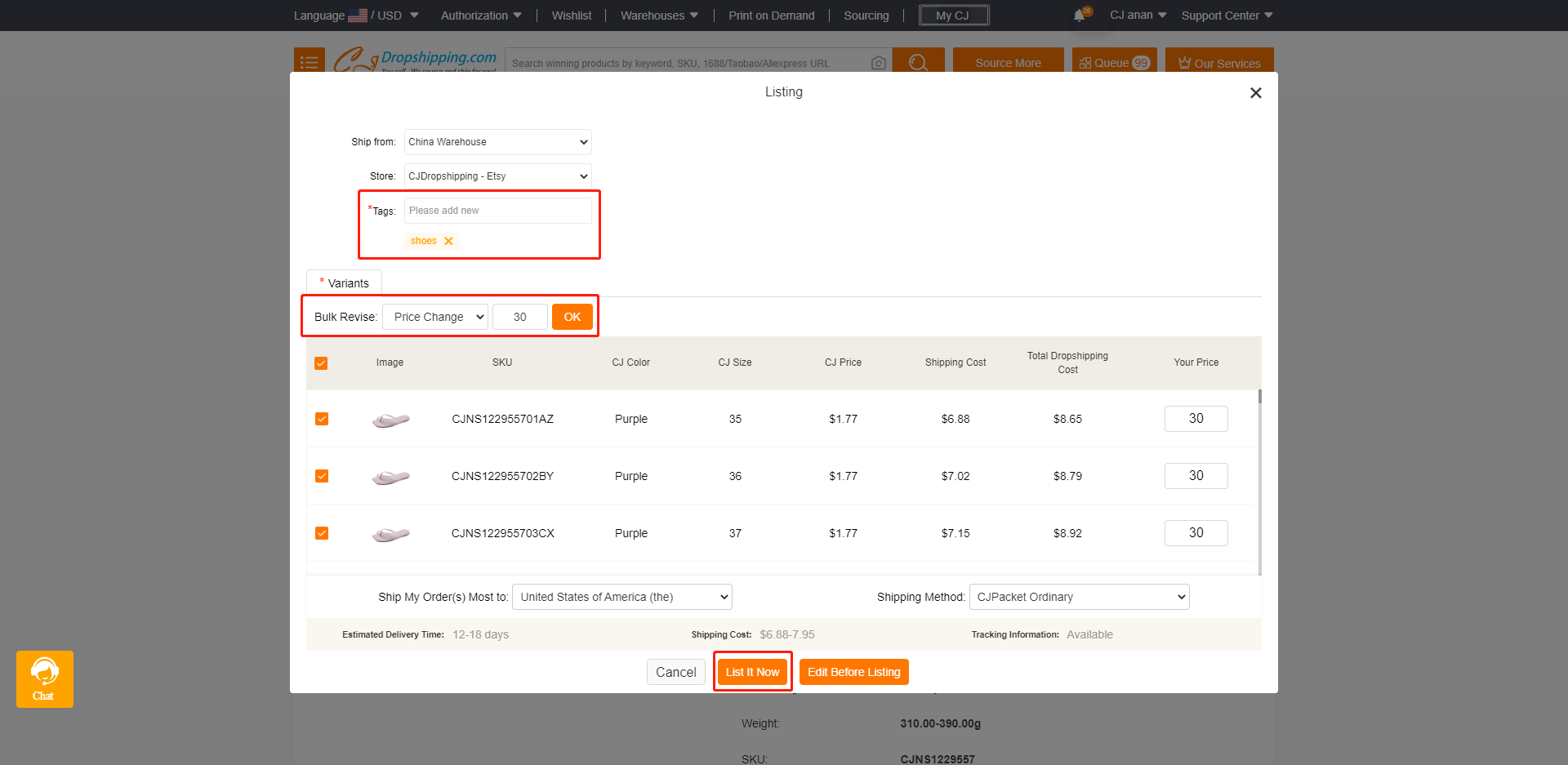Close the Listing dialog

[x=1255, y=93]
